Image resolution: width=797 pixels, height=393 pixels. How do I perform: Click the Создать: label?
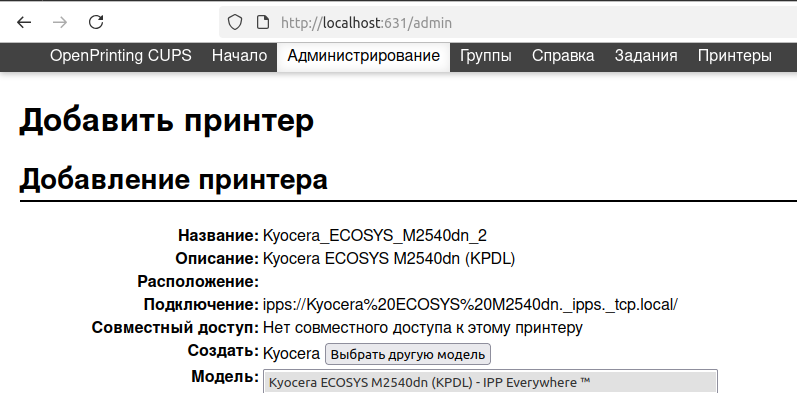(223, 351)
